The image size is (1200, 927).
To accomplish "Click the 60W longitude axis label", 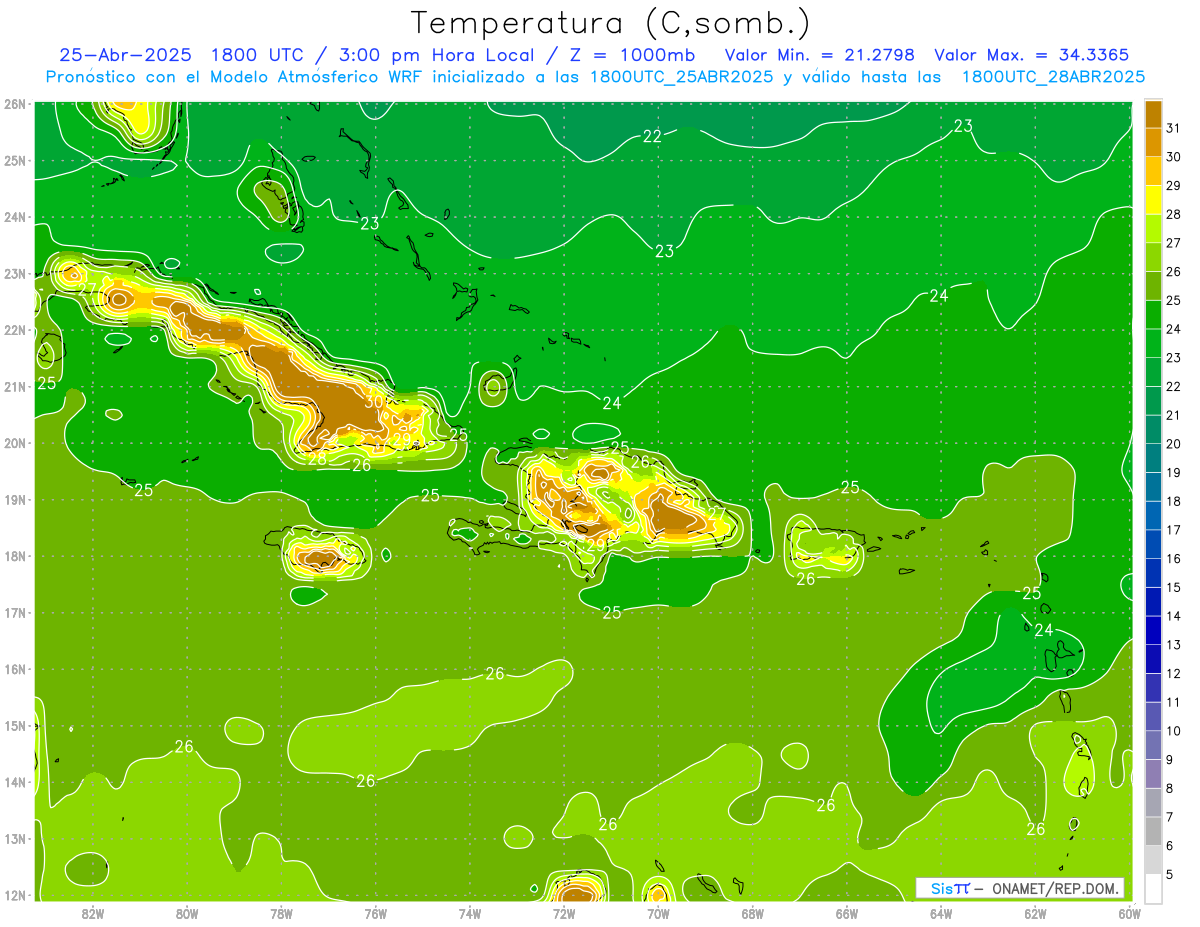I will pyautogui.click(x=1130, y=913).
